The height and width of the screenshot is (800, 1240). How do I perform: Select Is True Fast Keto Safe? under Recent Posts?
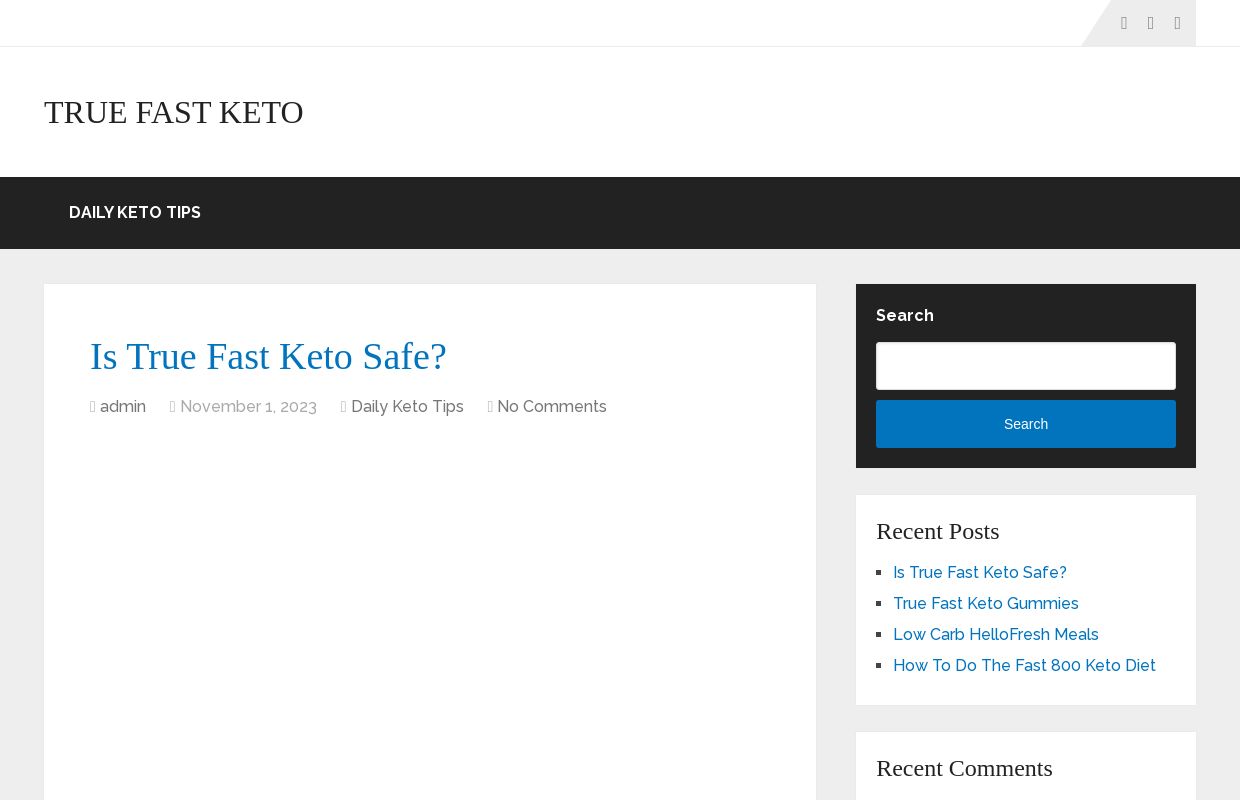click(980, 572)
